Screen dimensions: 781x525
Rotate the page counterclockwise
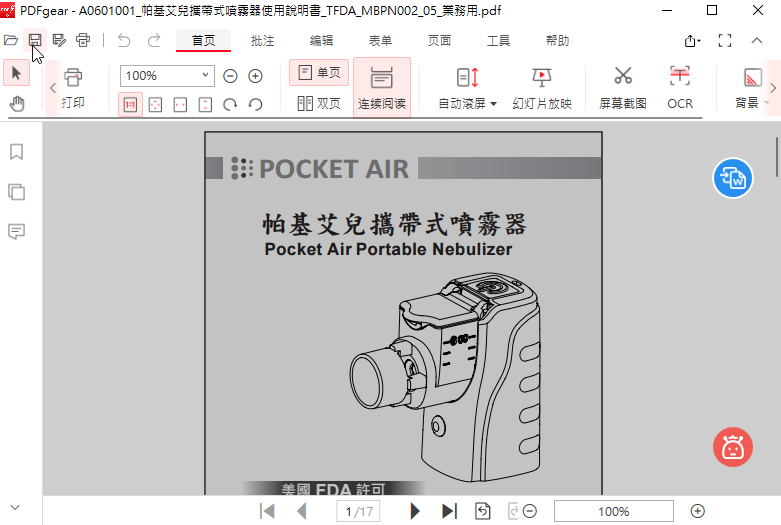coord(256,105)
